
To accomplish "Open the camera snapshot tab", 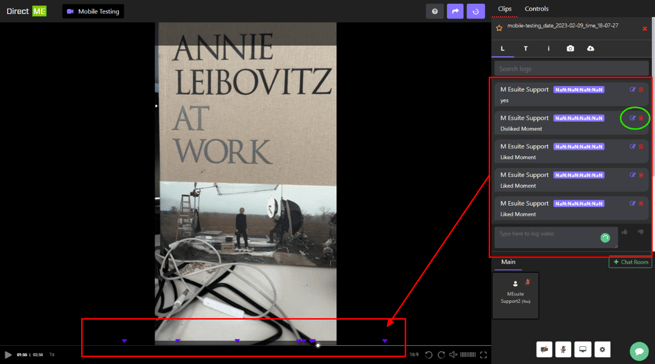I will 570,48.
